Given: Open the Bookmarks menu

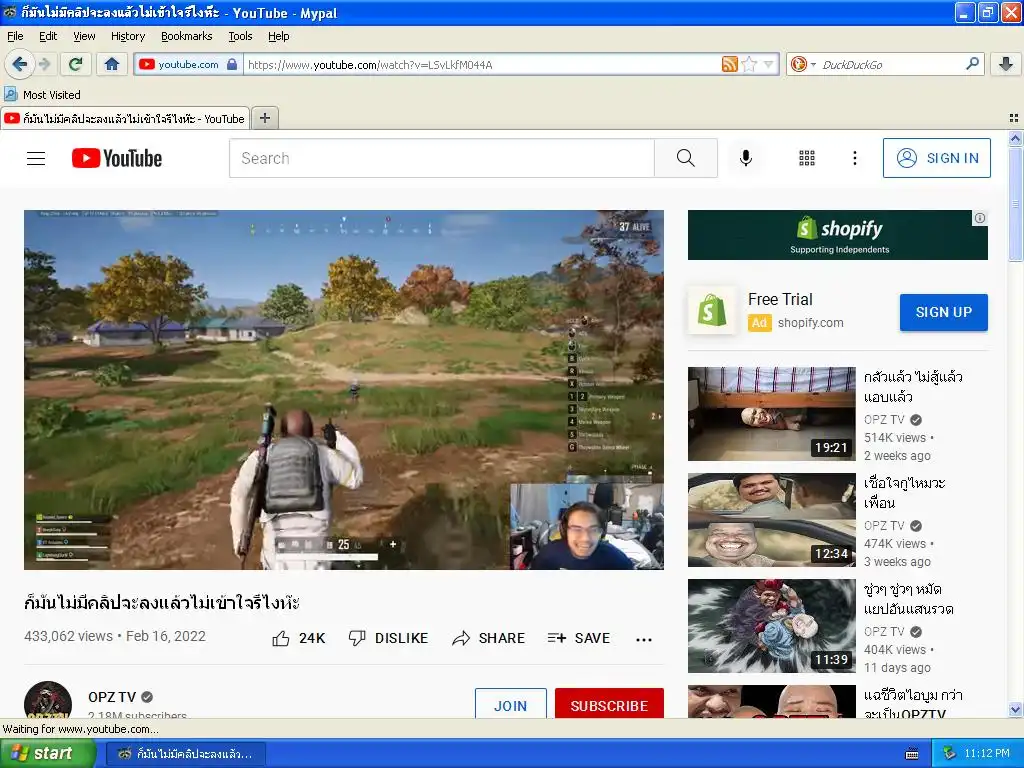Looking at the screenshot, I should [186, 36].
